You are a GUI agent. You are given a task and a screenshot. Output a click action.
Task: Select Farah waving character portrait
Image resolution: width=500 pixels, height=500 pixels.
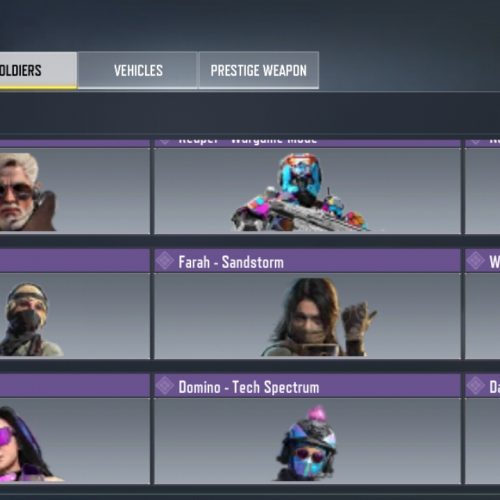coord(319,317)
